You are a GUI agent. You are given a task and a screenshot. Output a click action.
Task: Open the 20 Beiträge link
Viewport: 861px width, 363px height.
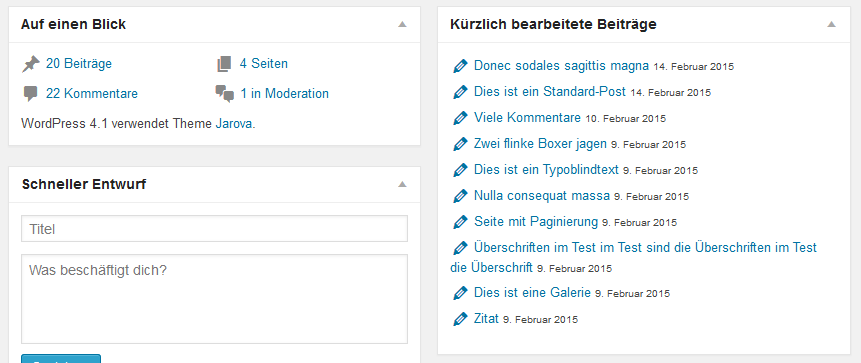pos(79,64)
